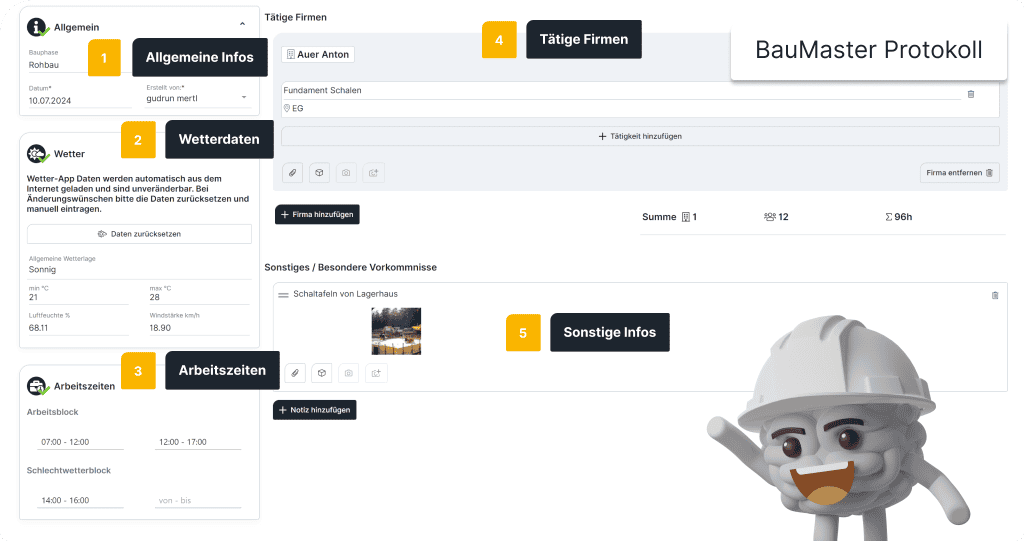Image resolution: width=1024 pixels, height=541 pixels.
Task: Click the total hours 96h
Action: (899, 217)
